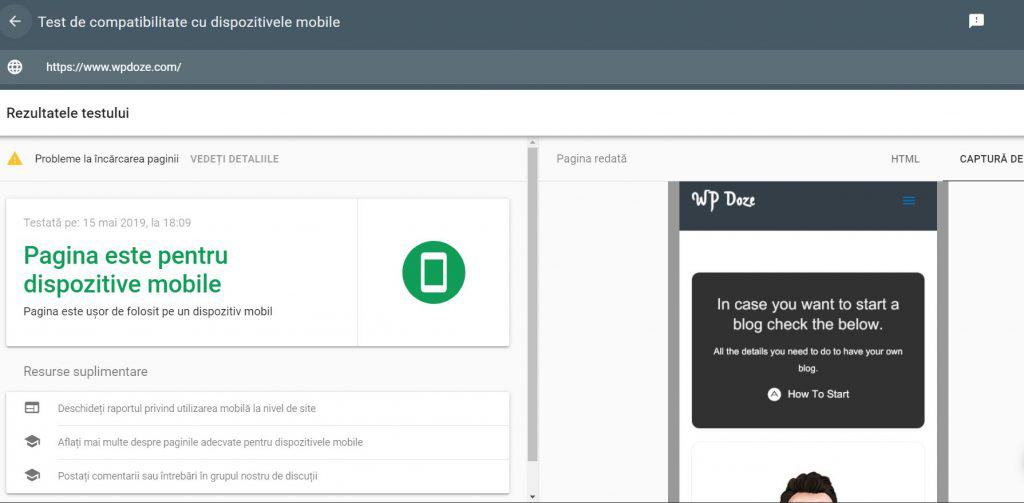Click the green mobile phone icon

pos(434,272)
